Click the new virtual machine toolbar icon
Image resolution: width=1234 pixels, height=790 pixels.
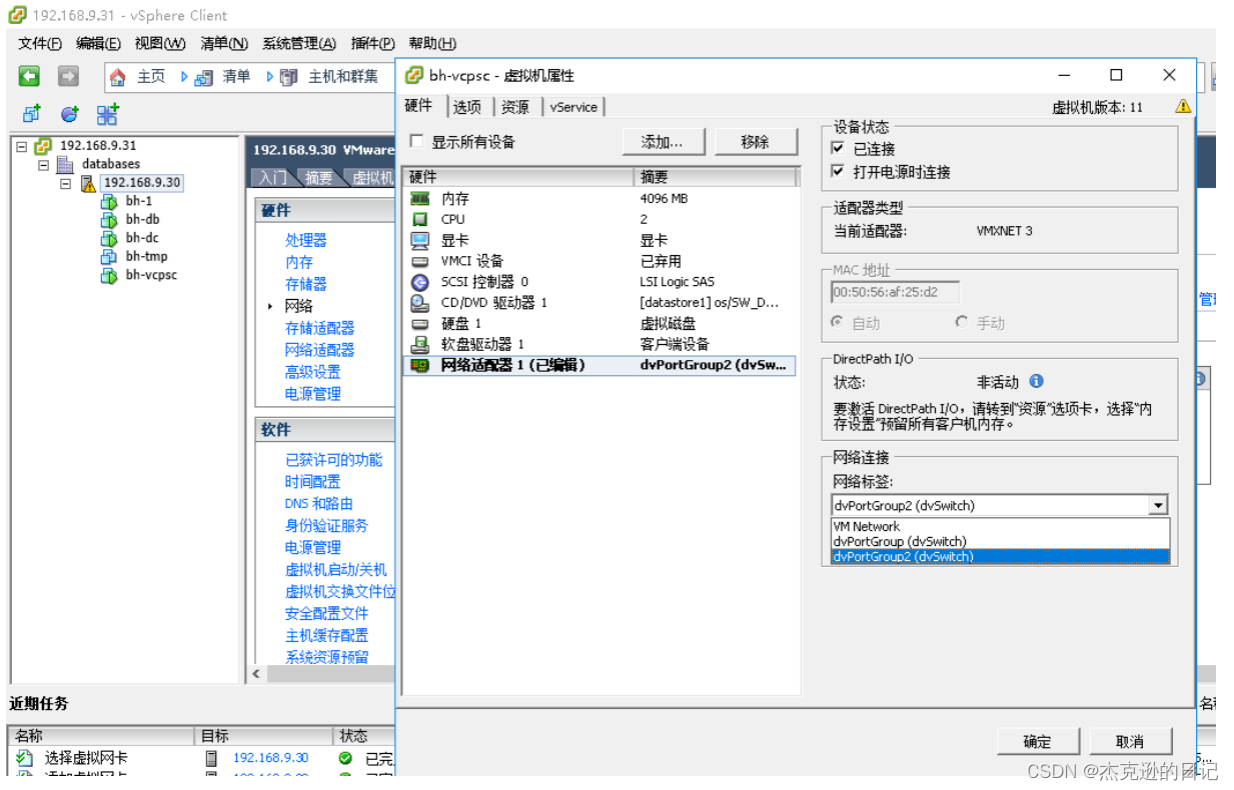[x=31, y=114]
